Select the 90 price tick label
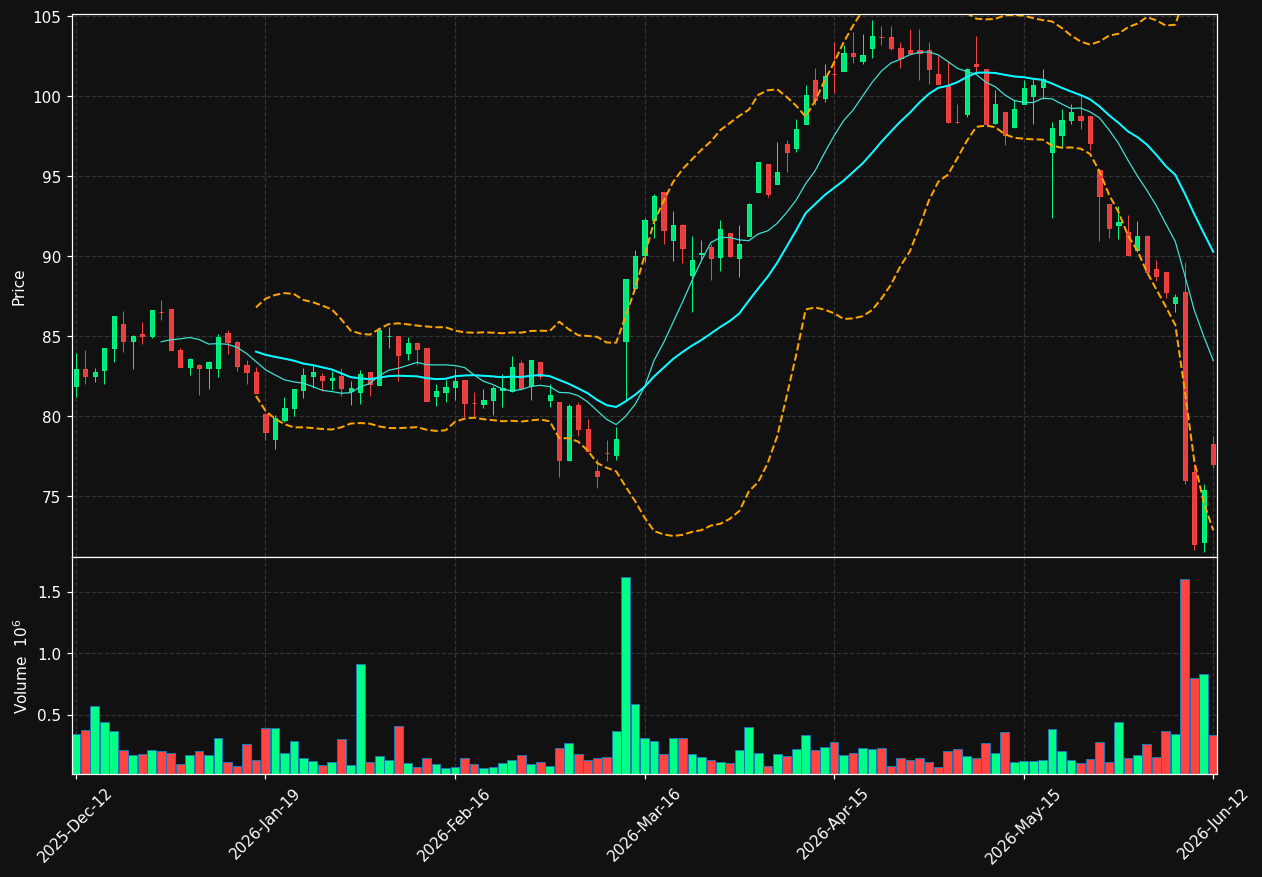 point(52,257)
